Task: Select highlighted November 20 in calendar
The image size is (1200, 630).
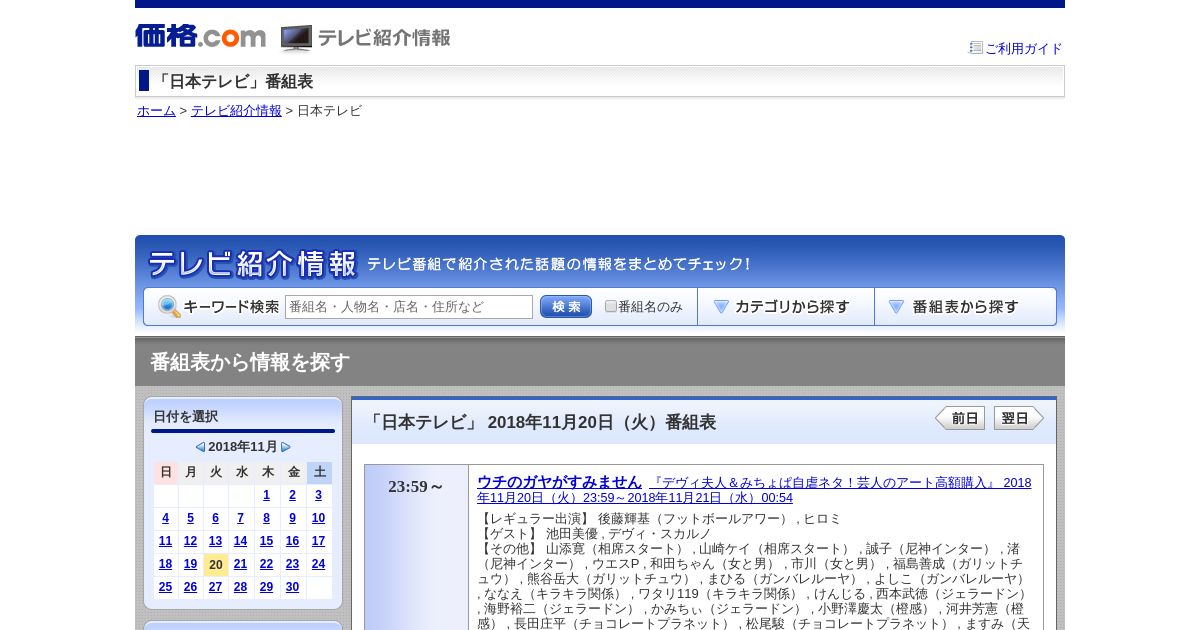Action: click(216, 565)
